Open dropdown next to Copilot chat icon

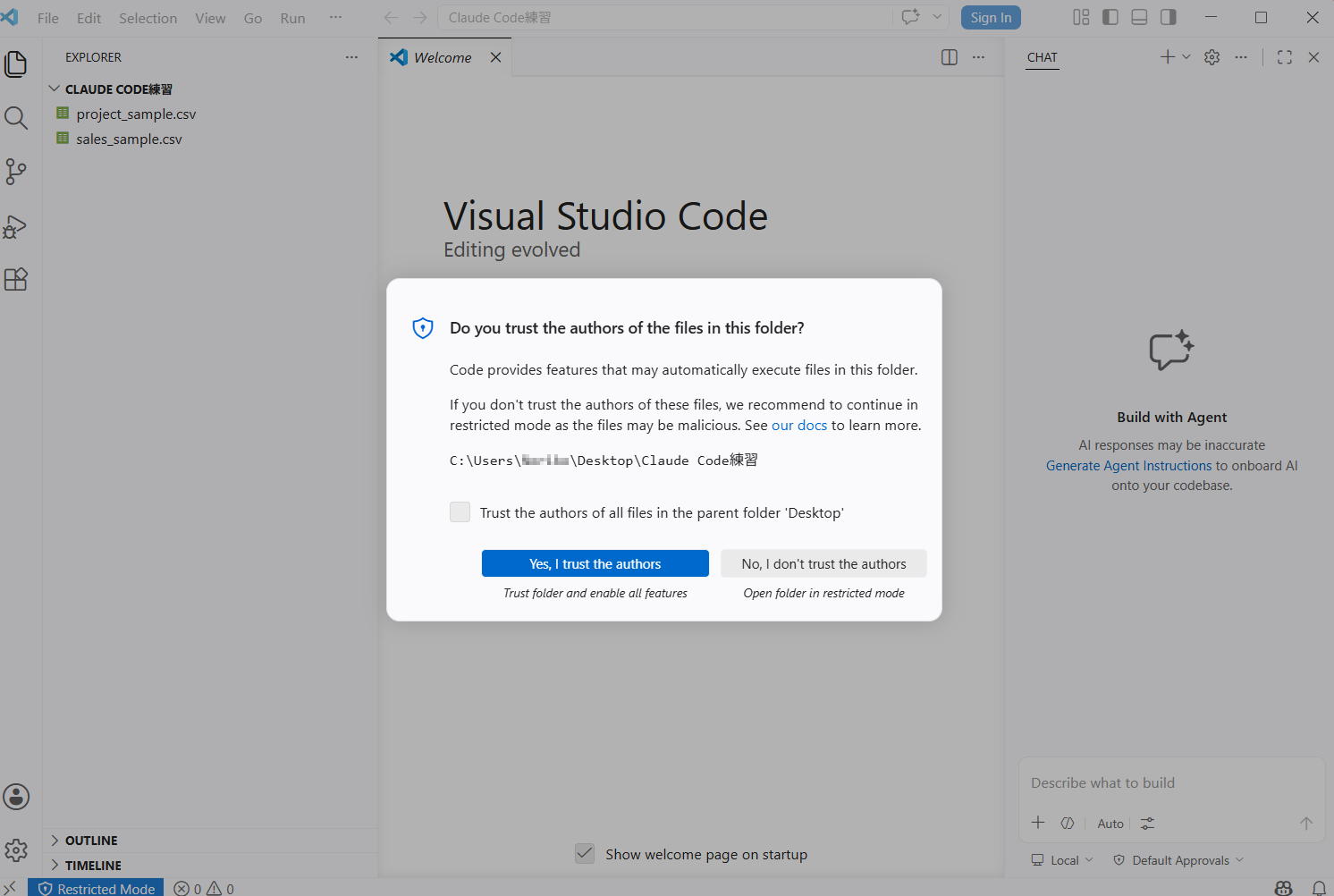click(x=937, y=17)
